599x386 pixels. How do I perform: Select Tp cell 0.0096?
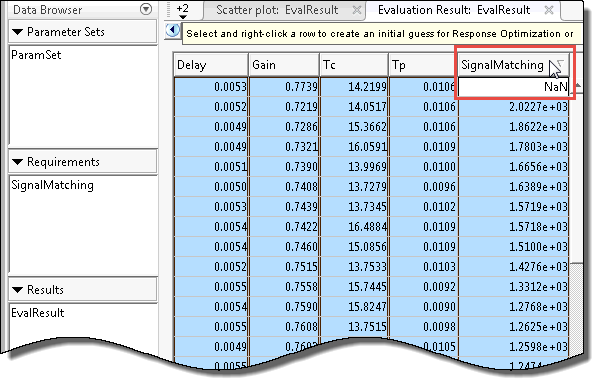tap(423, 187)
